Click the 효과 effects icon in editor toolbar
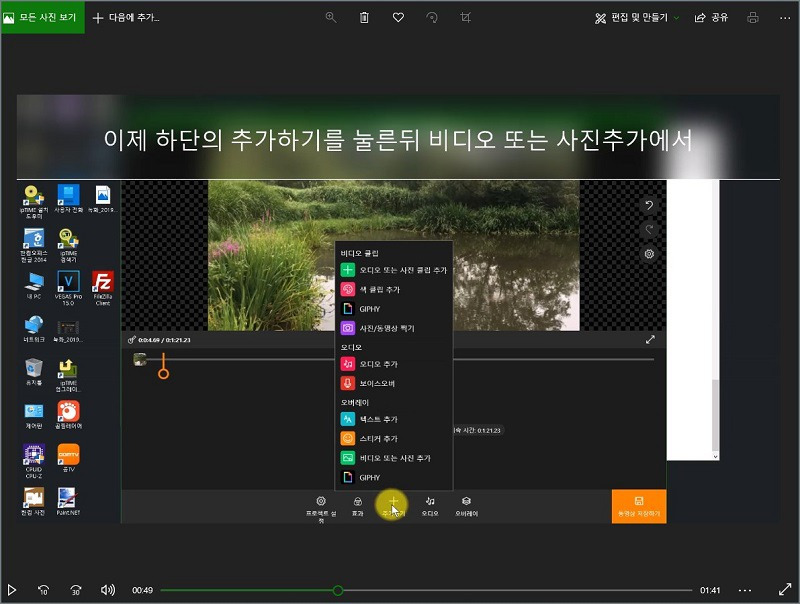This screenshot has width=800, height=604. pyautogui.click(x=358, y=507)
